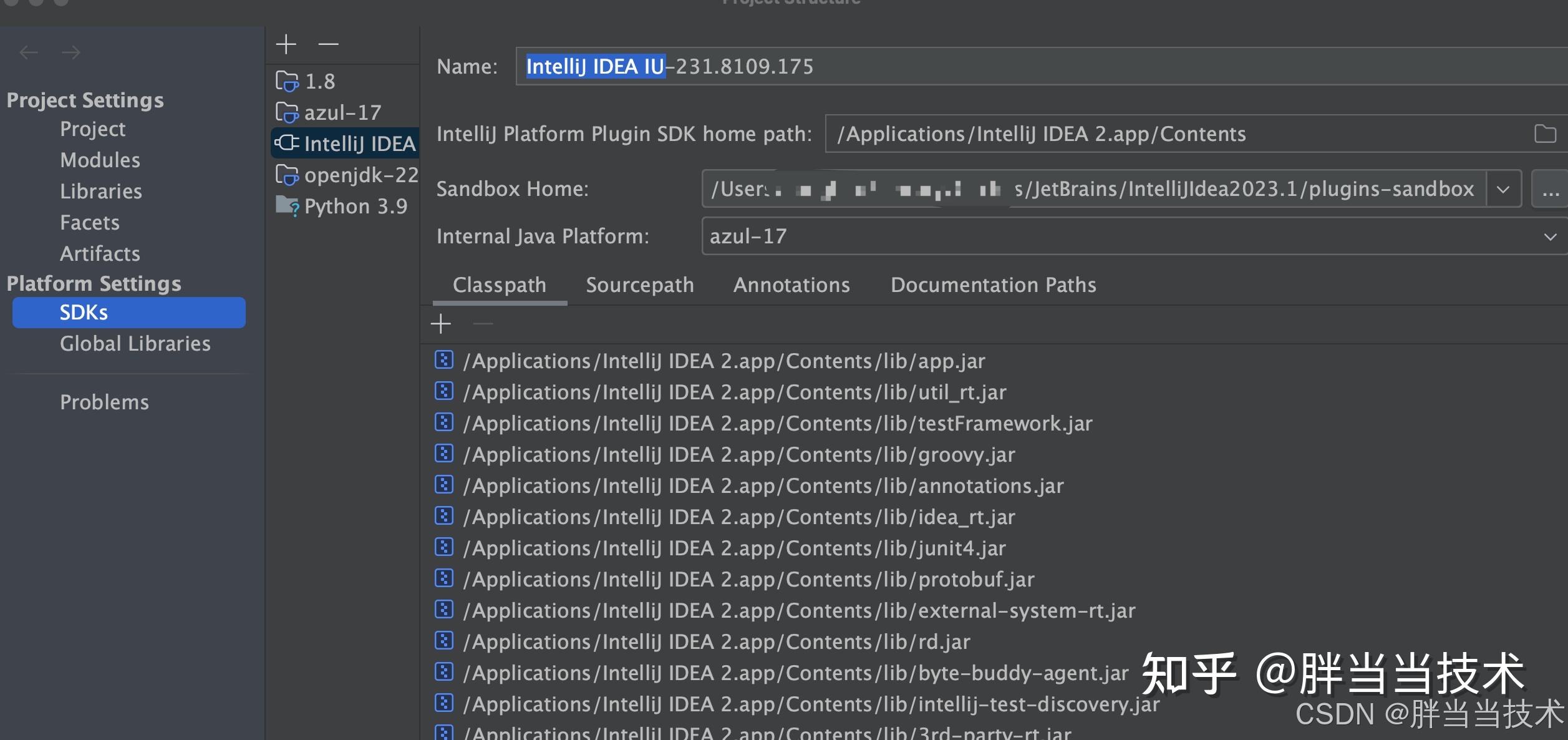1568x740 pixels.
Task: Click the jar icon beside external-system-rt.jar
Action: coord(443,610)
